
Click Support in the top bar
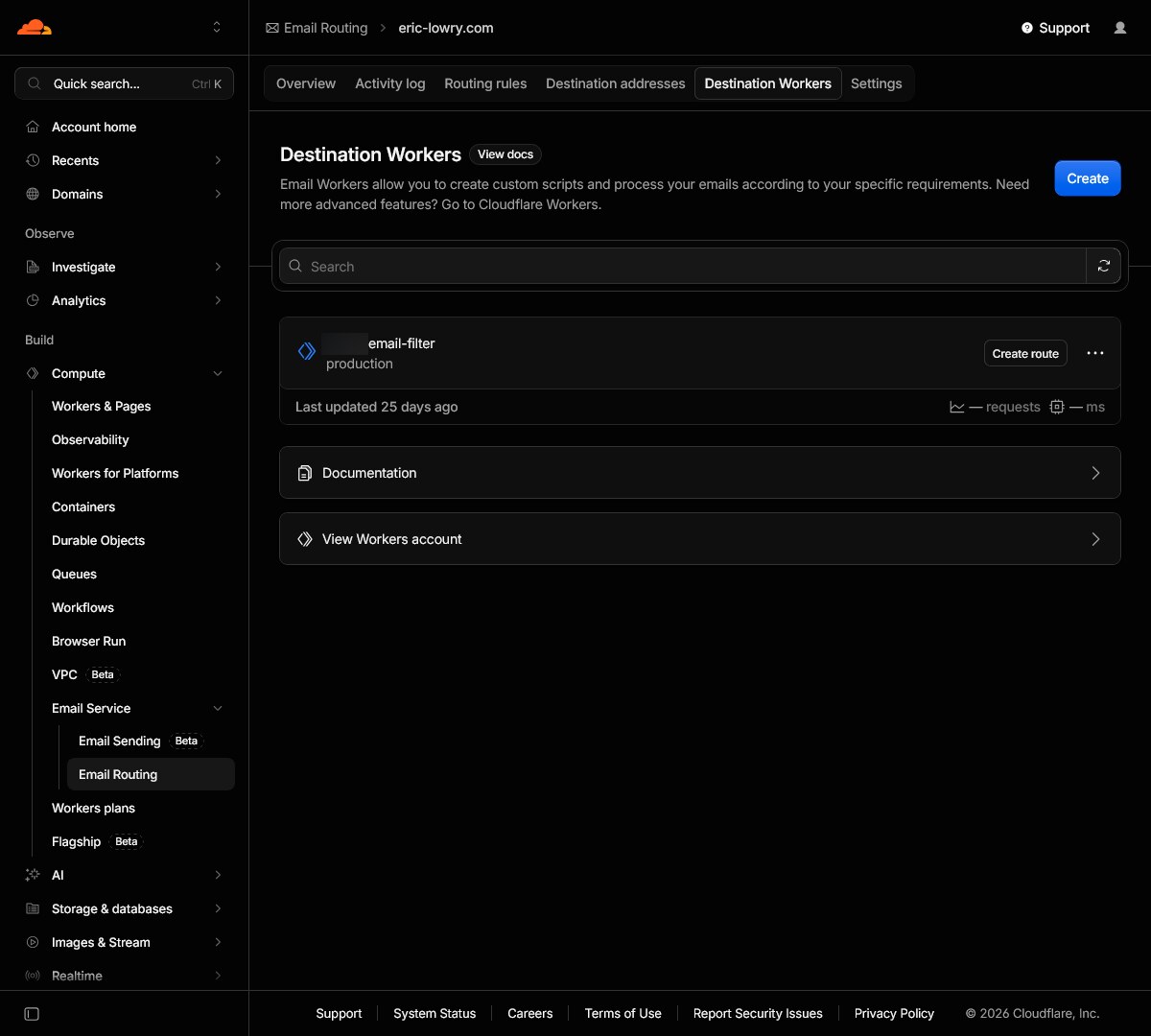1055,28
